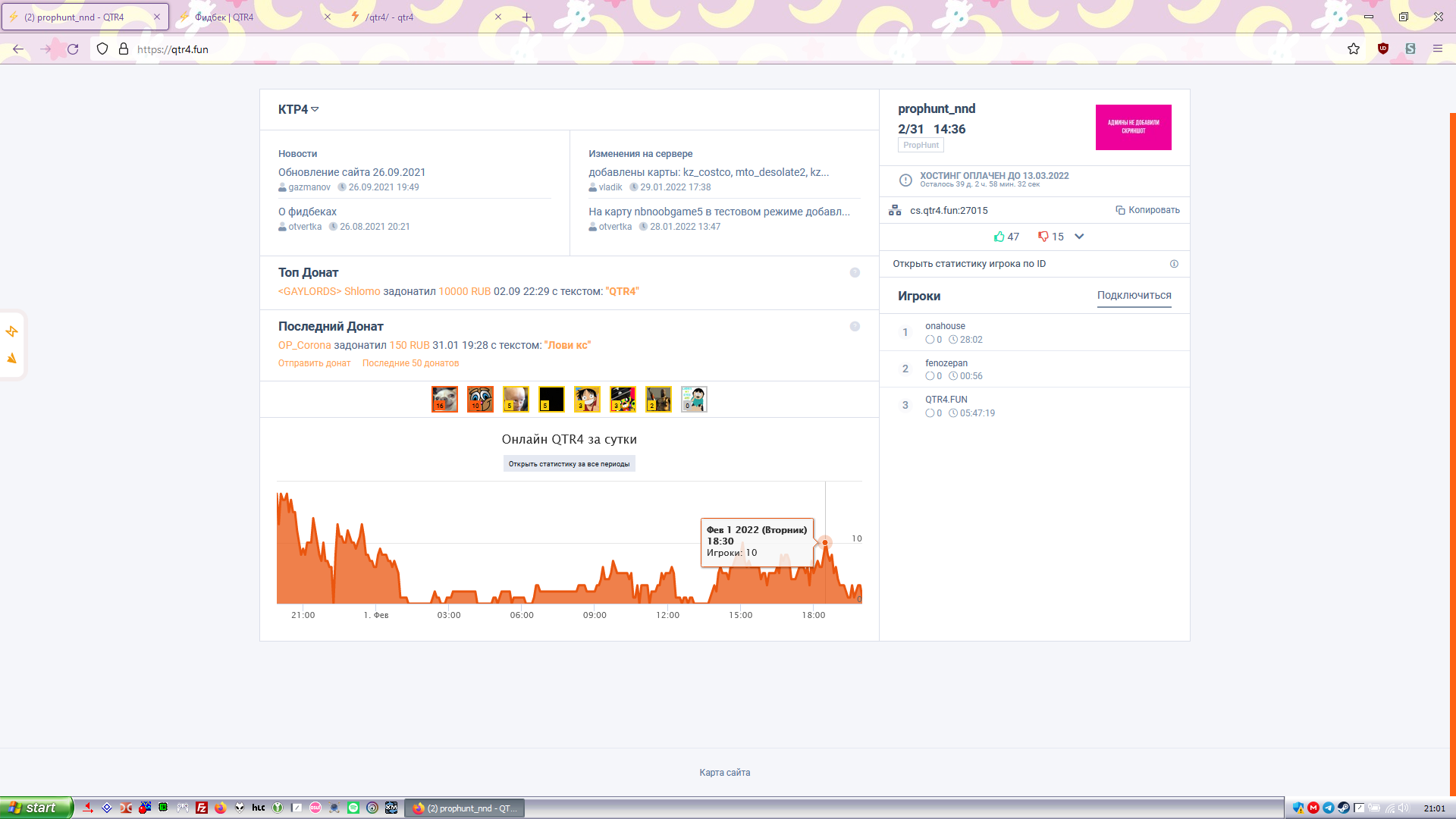The height and width of the screenshot is (819, 1456).
Task: Click the pink server screenshot placeholder
Action: tap(1133, 127)
